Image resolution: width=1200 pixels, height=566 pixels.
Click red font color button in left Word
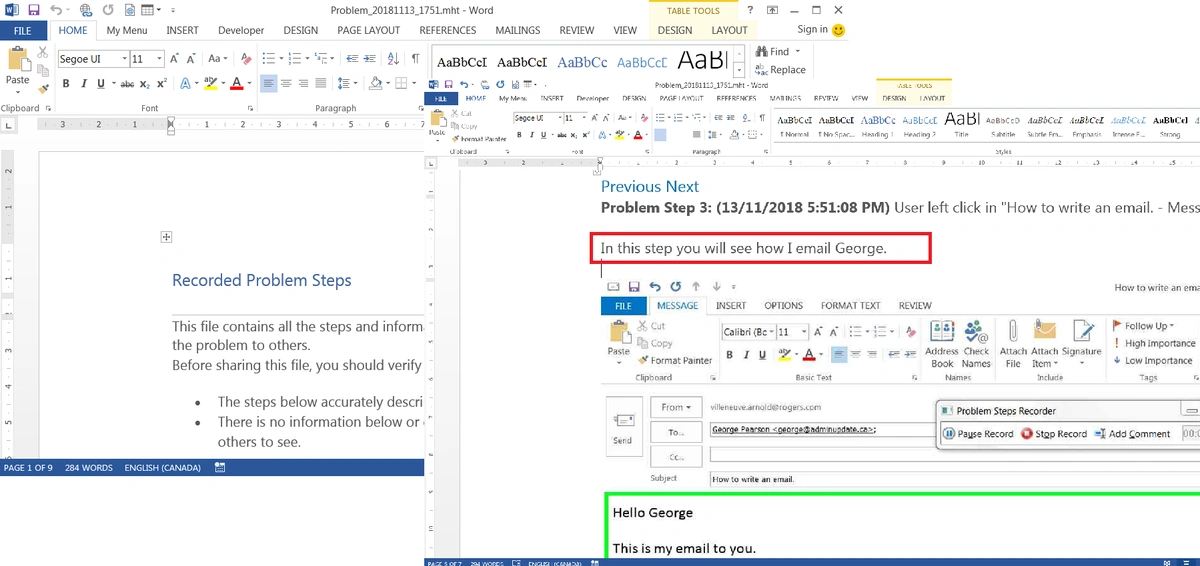pos(236,84)
